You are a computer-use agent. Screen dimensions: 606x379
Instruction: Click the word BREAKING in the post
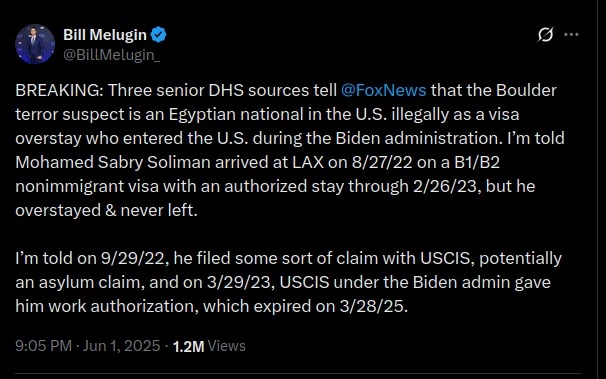[59, 90]
